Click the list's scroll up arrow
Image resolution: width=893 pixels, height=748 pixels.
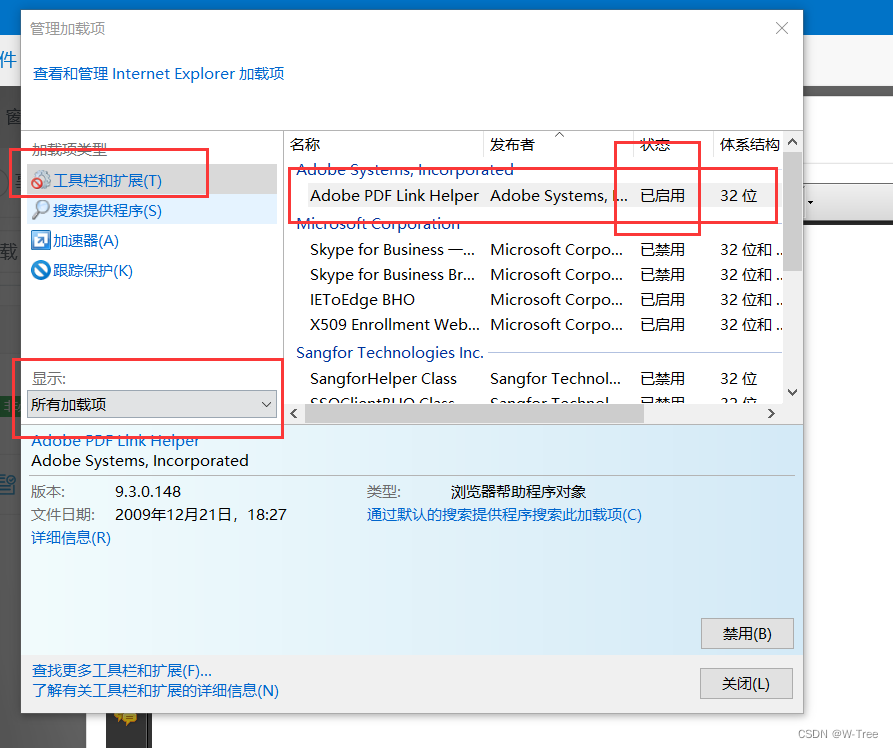792,142
